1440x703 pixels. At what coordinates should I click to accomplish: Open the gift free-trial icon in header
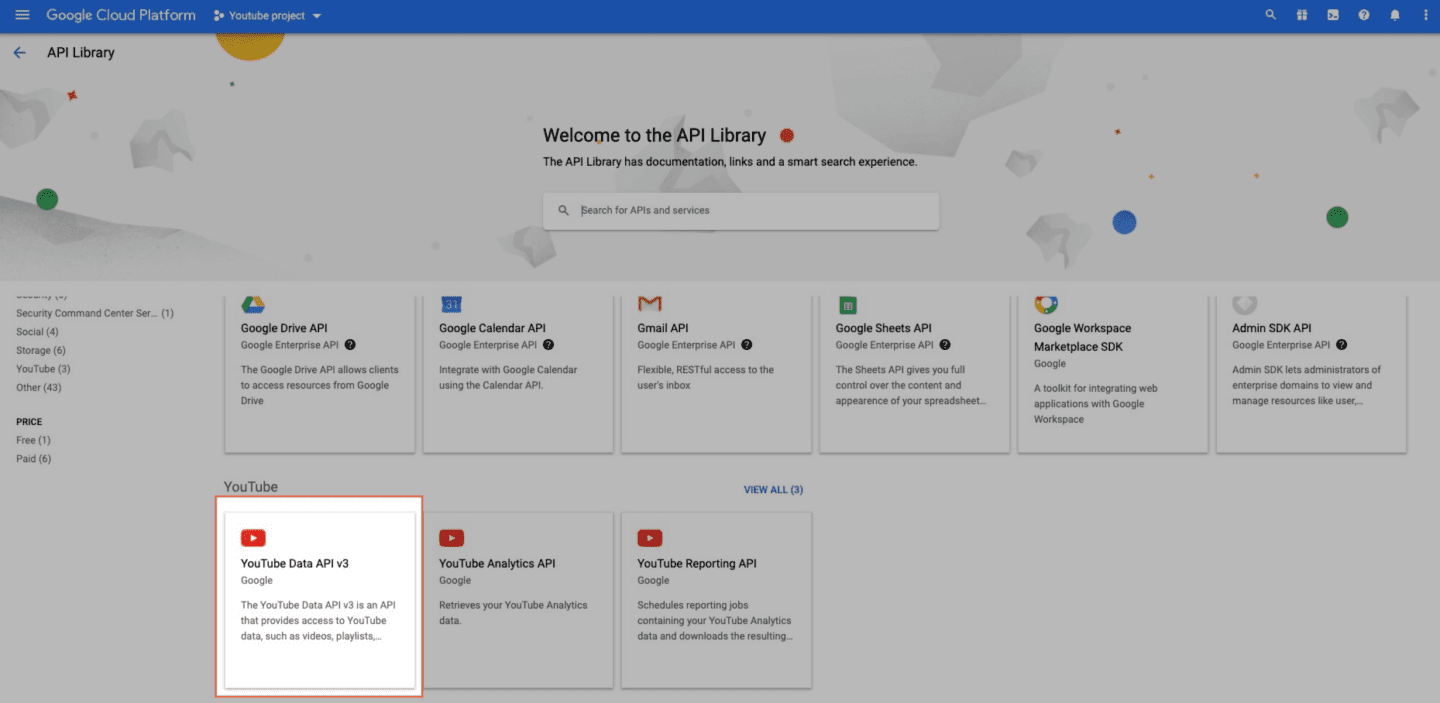(1302, 15)
